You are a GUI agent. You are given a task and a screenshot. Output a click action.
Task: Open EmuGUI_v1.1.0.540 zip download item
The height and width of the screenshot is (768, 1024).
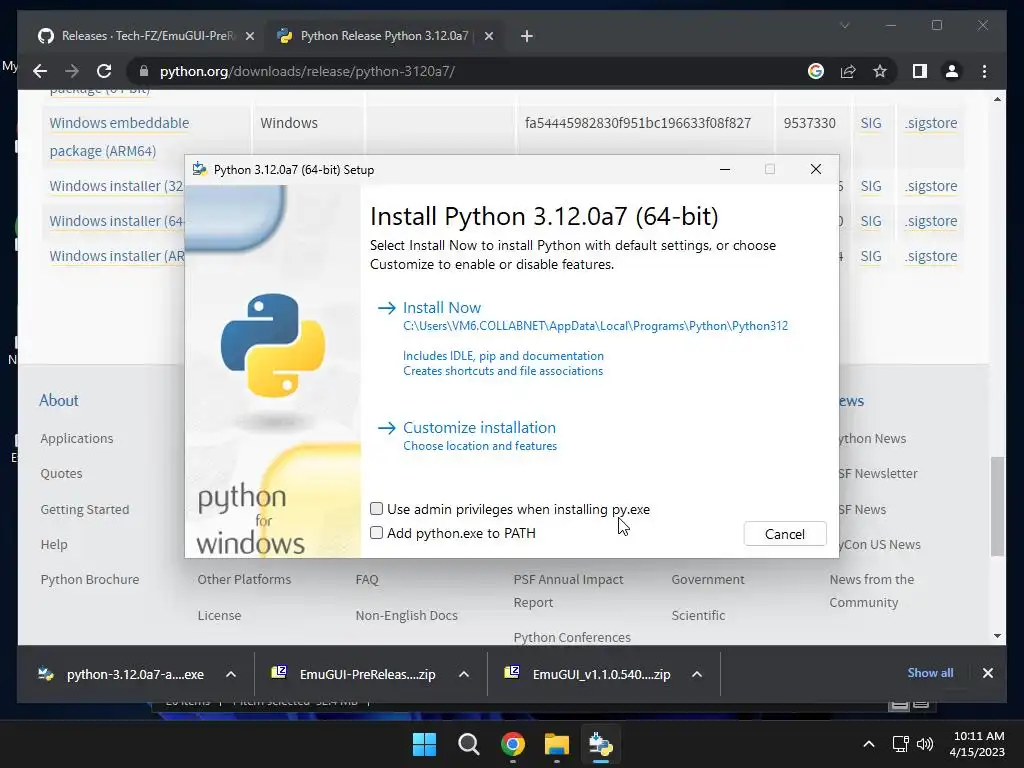pyautogui.click(x=586, y=674)
